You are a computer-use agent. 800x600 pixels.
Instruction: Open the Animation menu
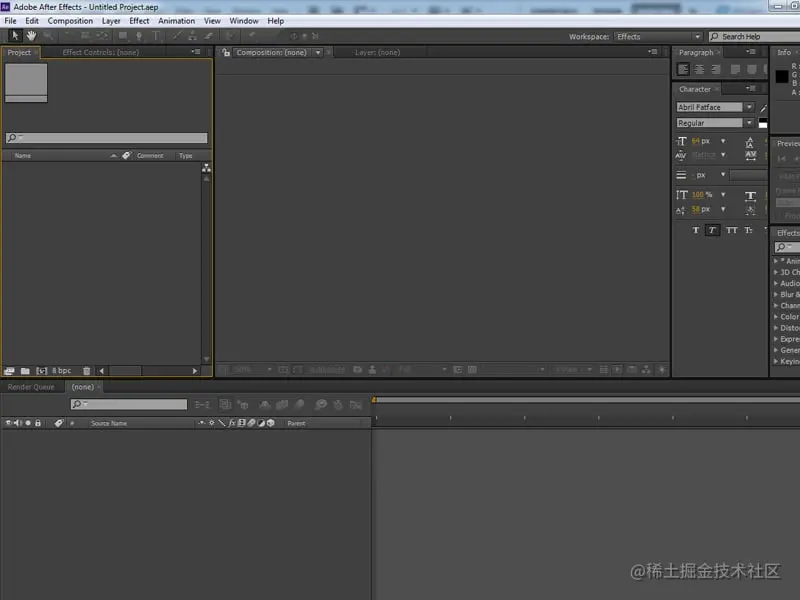[x=176, y=21]
